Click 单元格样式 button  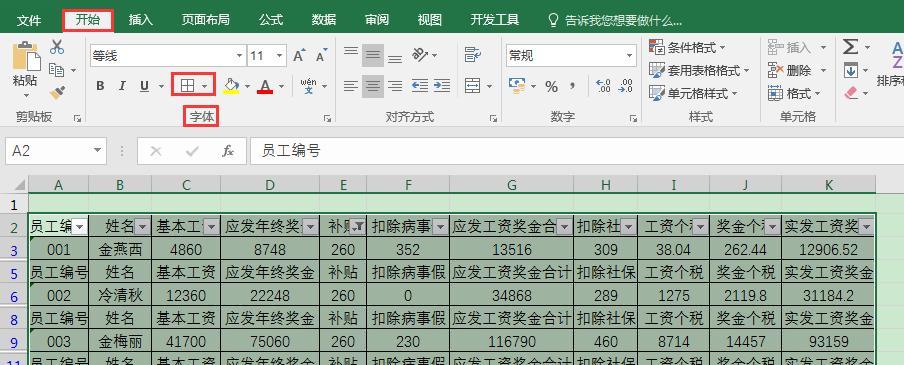point(693,93)
